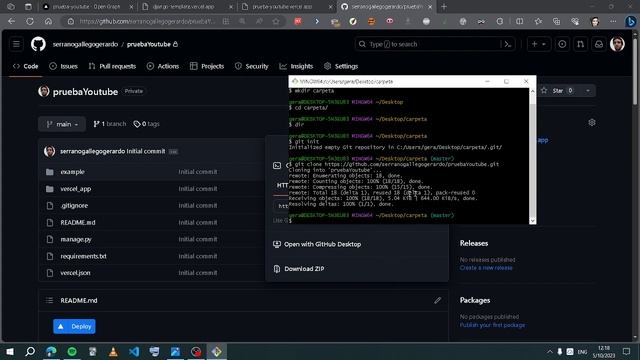View the '0 tags' link

(147, 124)
